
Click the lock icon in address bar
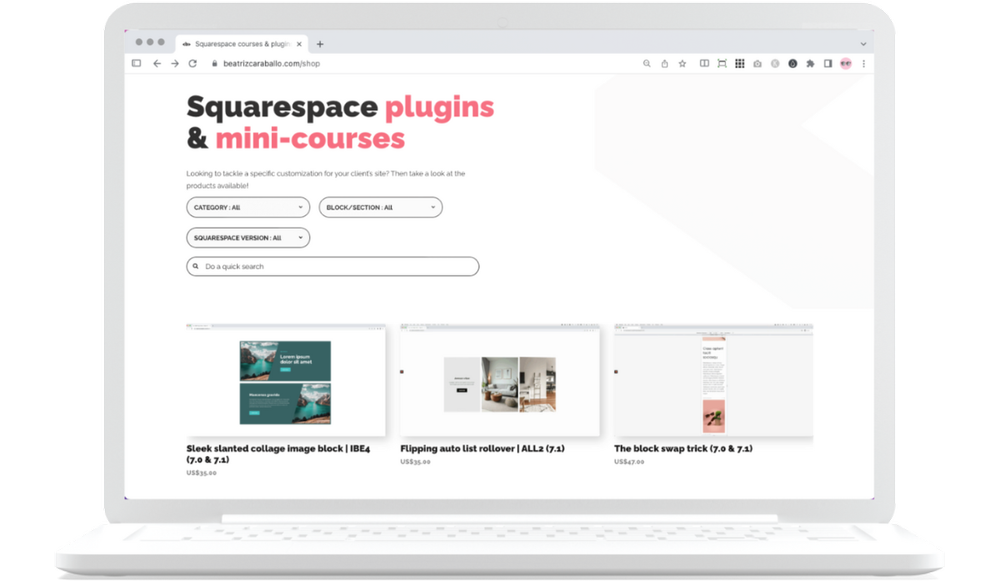[215, 64]
